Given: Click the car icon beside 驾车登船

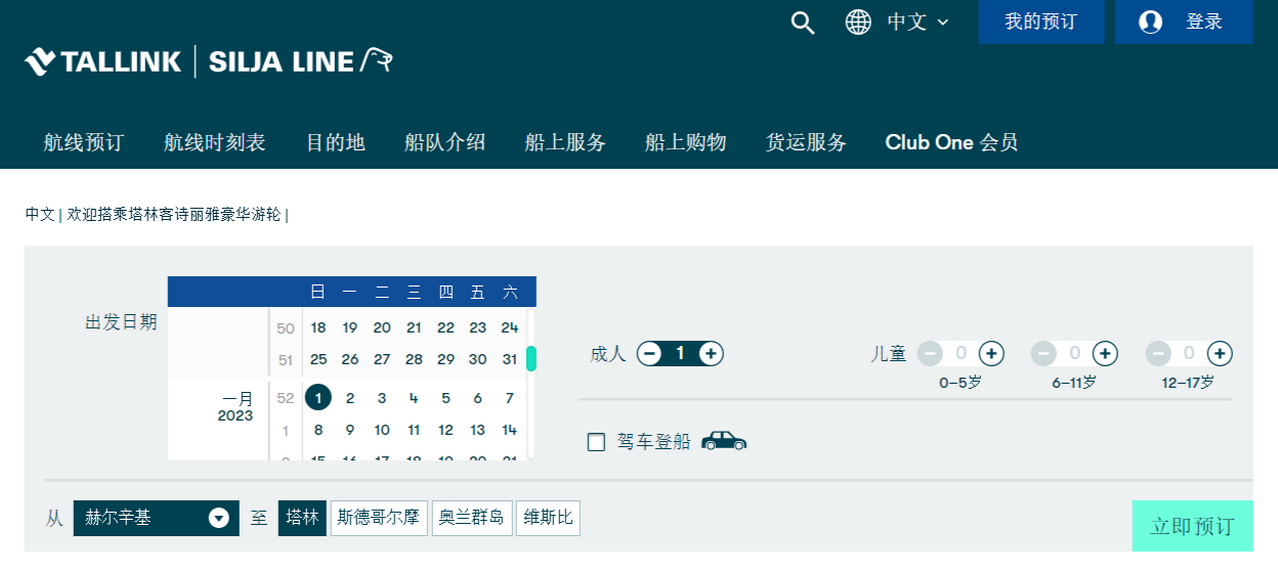Looking at the screenshot, I should [x=725, y=440].
